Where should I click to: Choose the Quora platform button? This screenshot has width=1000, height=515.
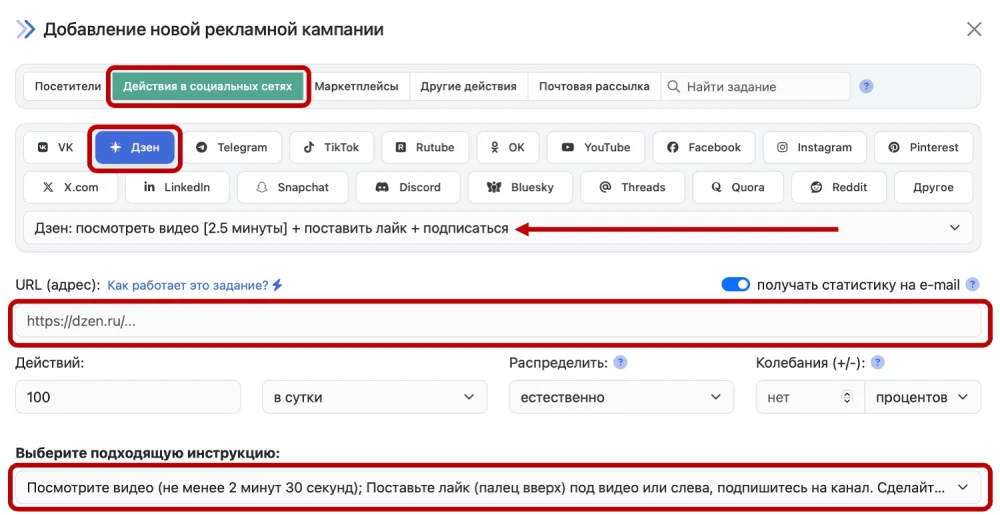[x=738, y=187]
